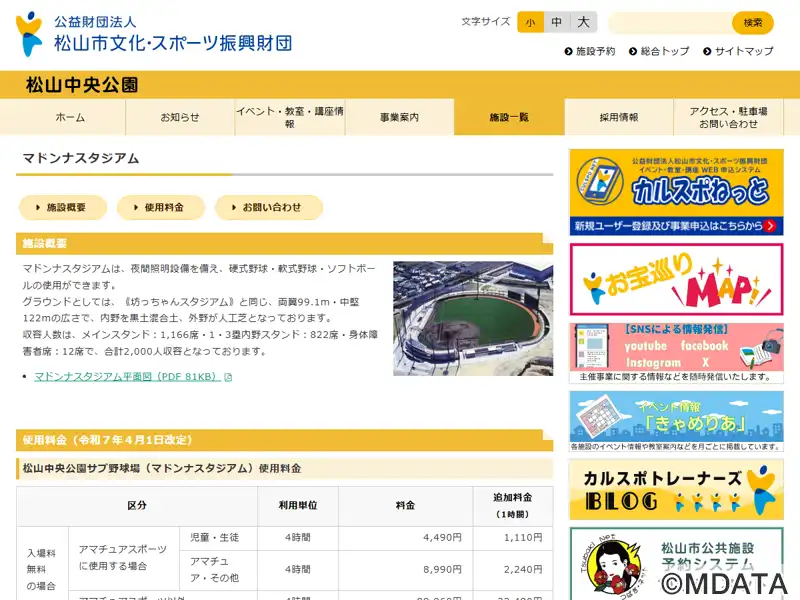Open 松山市公共施設予約システム banner
The height and width of the screenshot is (600, 800).
click(x=677, y=564)
